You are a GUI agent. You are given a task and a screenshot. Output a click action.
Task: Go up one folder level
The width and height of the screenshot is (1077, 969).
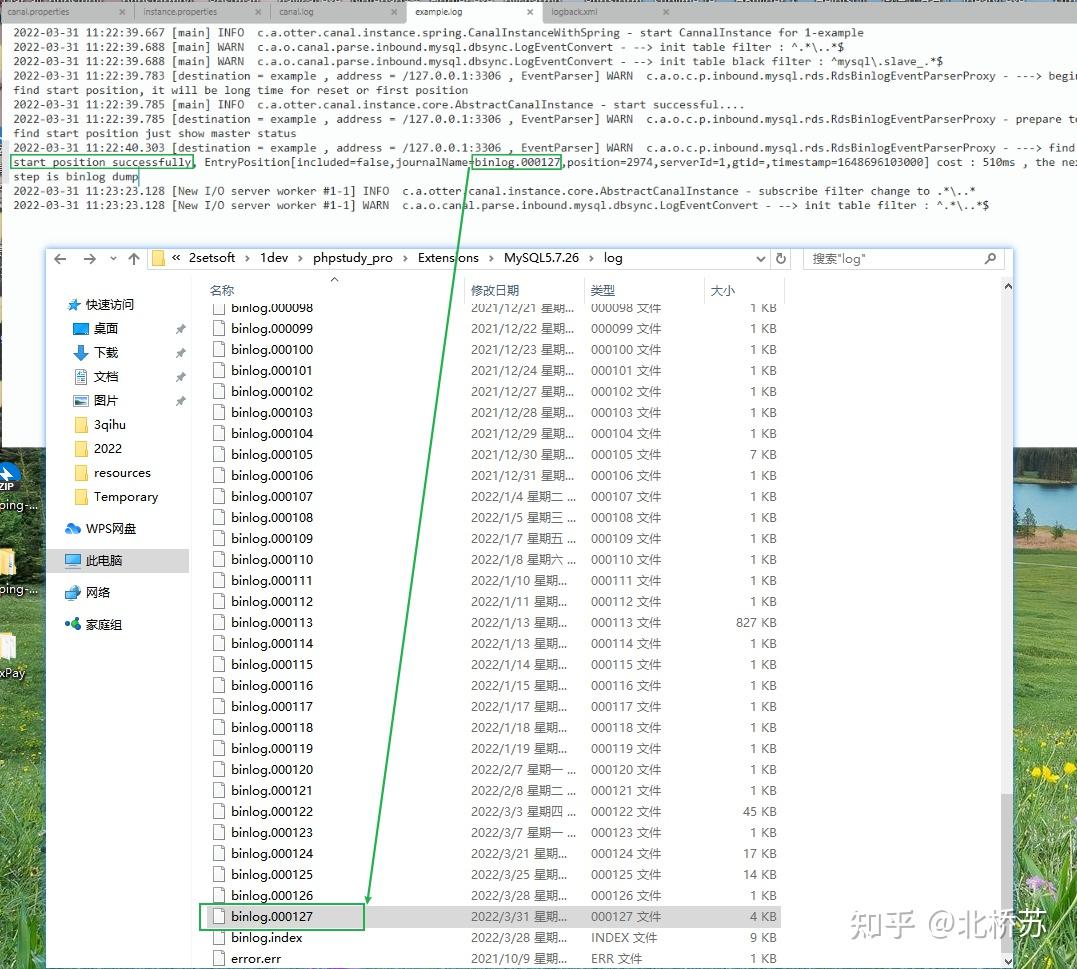point(134,259)
